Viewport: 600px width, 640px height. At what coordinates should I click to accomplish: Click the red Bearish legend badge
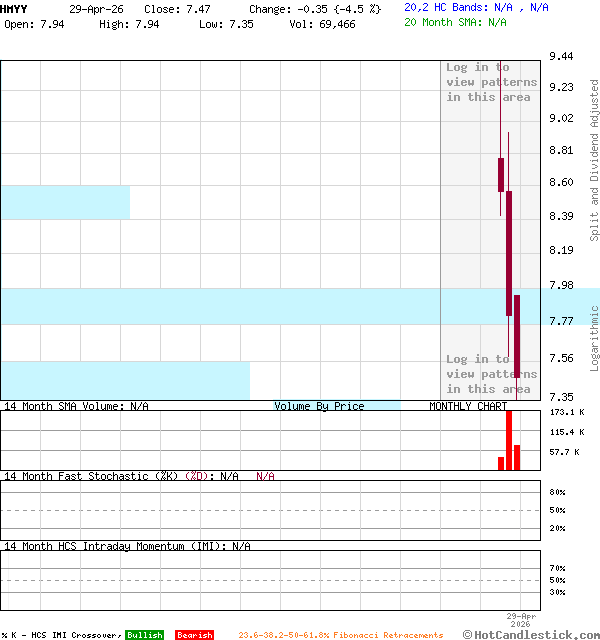click(194, 635)
